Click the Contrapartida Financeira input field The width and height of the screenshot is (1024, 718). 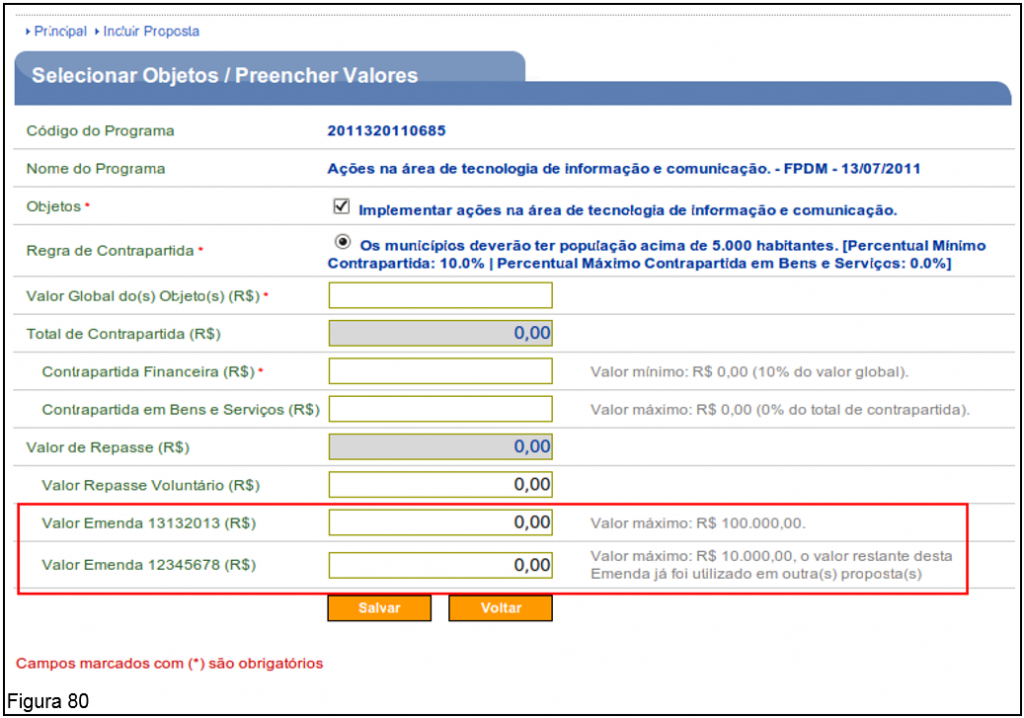(440, 371)
